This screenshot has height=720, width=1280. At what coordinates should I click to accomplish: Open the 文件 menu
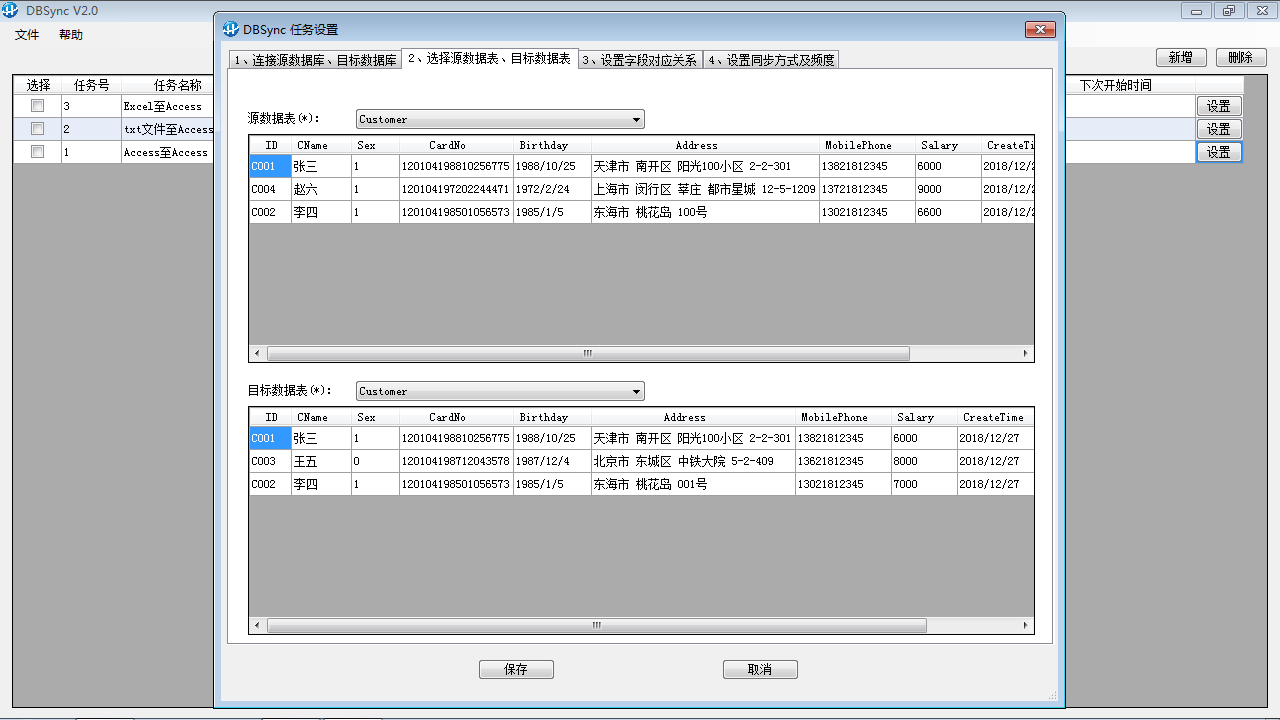coord(25,34)
